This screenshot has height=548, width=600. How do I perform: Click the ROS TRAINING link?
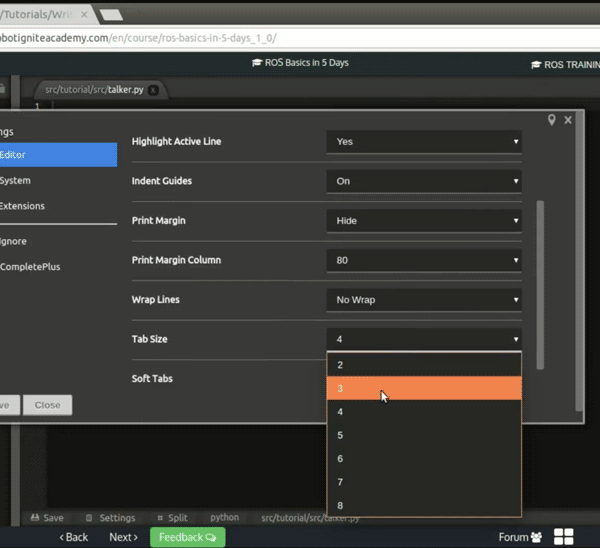pyautogui.click(x=566, y=65)
